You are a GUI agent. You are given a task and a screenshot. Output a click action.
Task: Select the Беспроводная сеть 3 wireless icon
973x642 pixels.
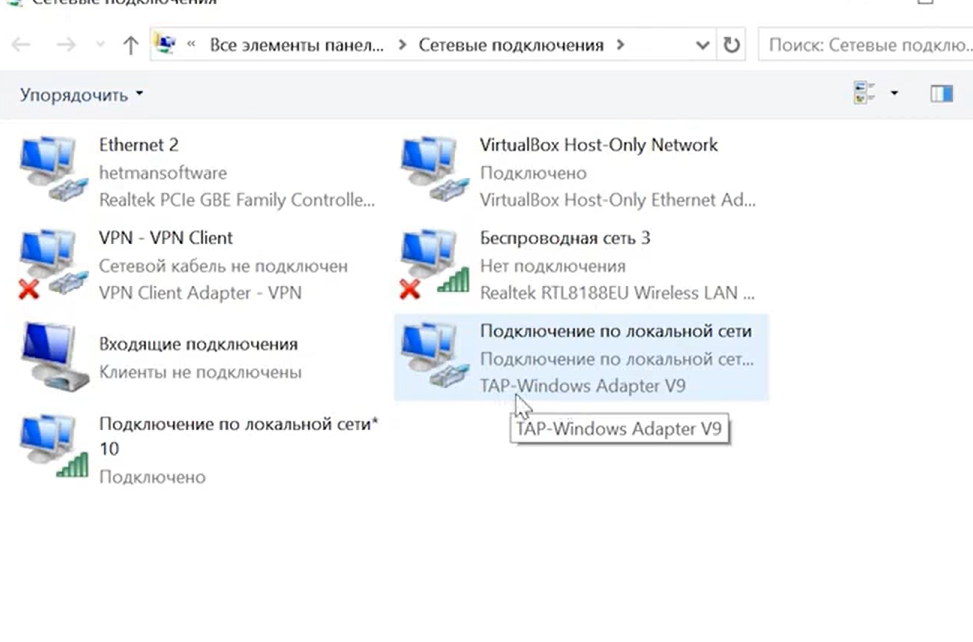pyautogui.click(x=434, y=263)
